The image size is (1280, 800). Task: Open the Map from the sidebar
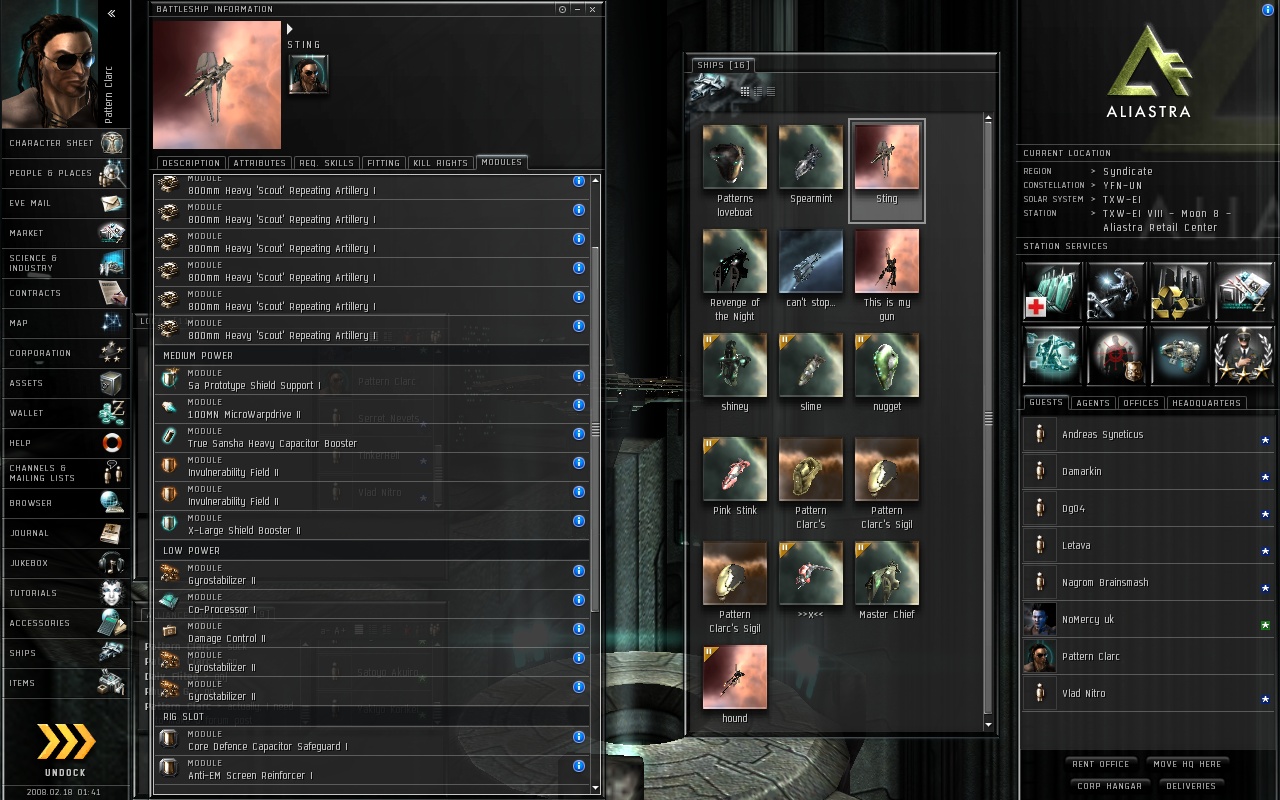tap(65, 323)
